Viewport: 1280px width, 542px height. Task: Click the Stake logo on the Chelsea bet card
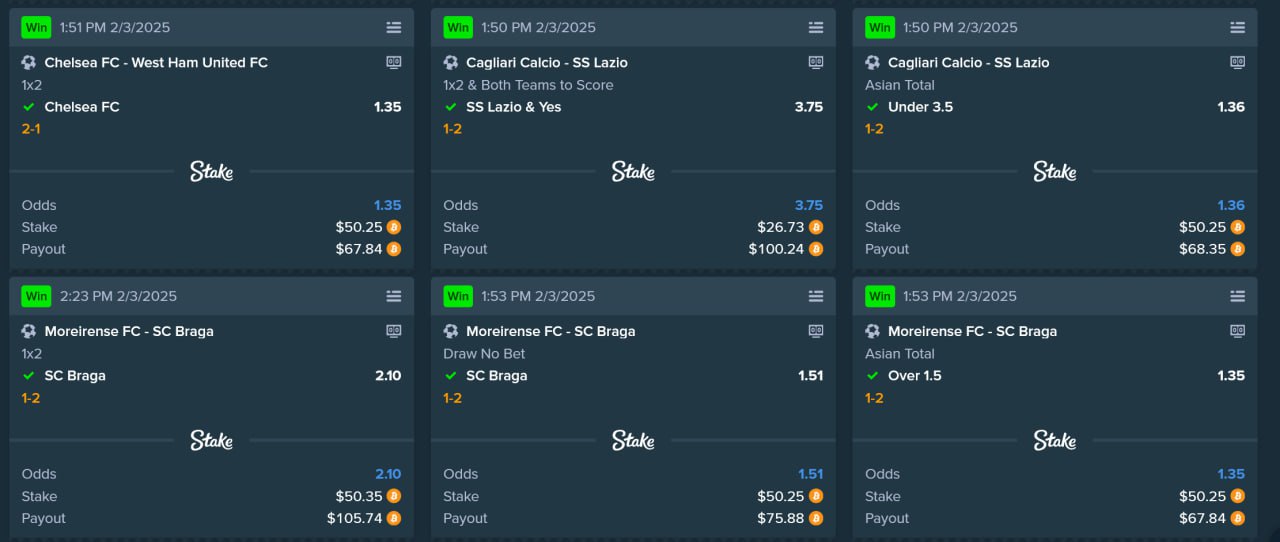point(211,172)
